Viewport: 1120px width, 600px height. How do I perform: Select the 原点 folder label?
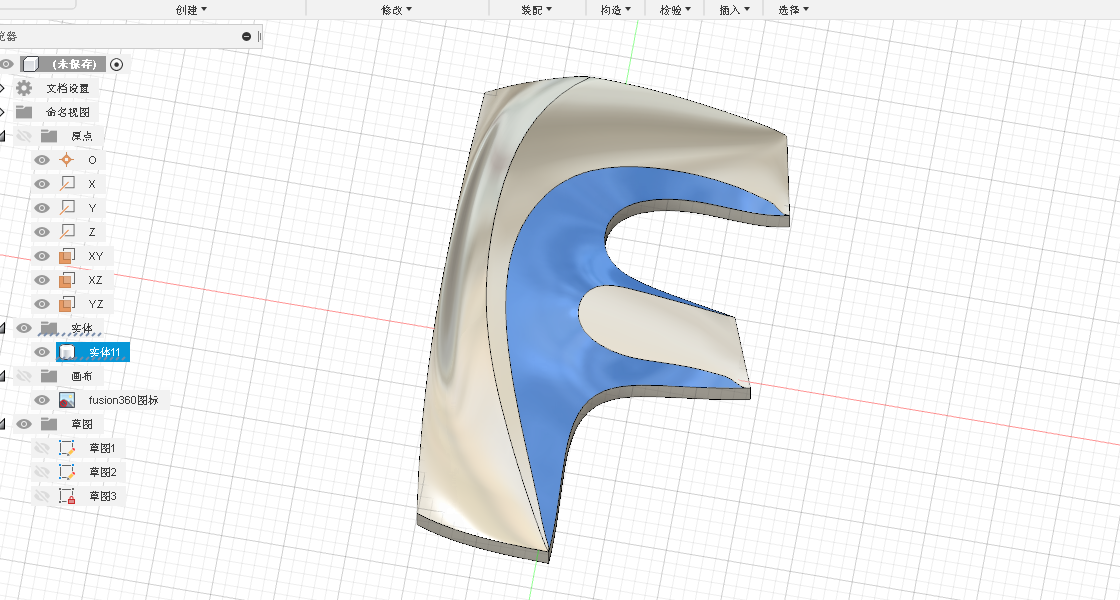[81, 136]
